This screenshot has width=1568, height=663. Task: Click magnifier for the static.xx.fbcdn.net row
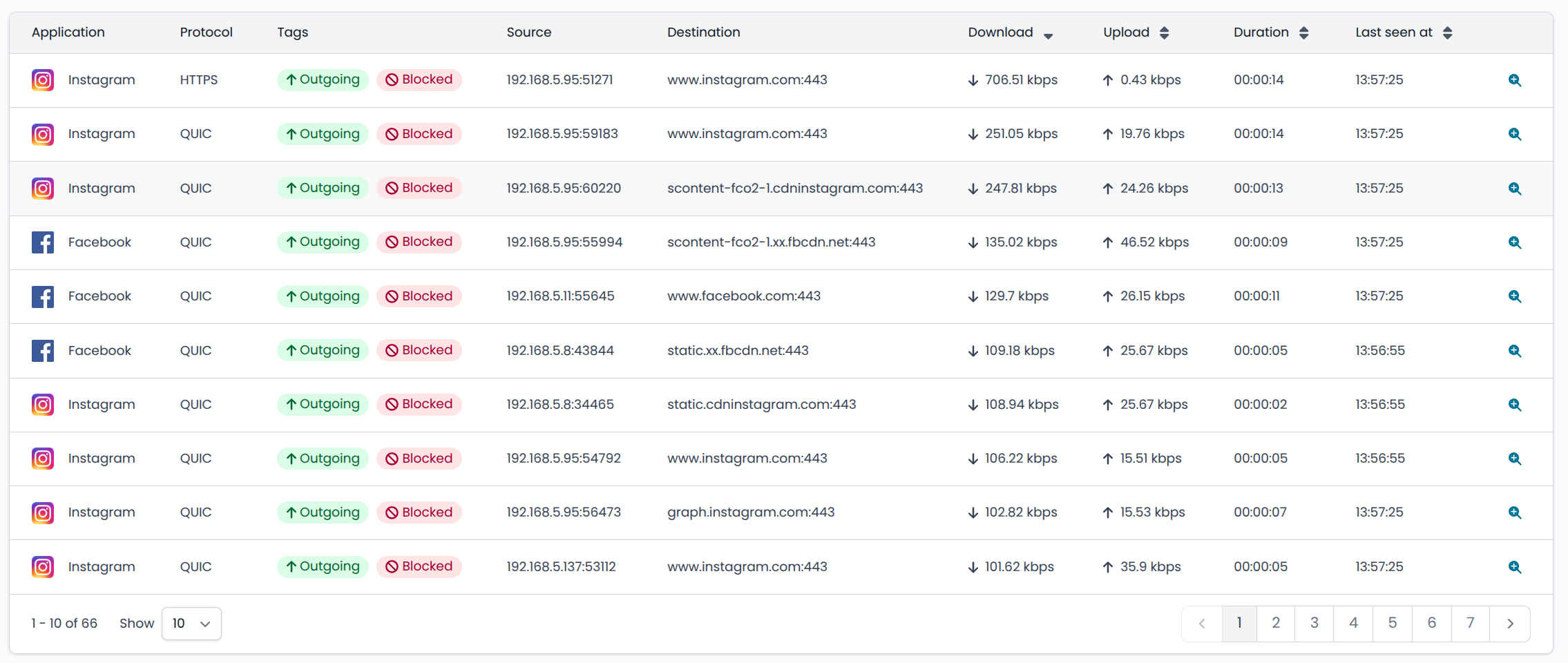1514,351
